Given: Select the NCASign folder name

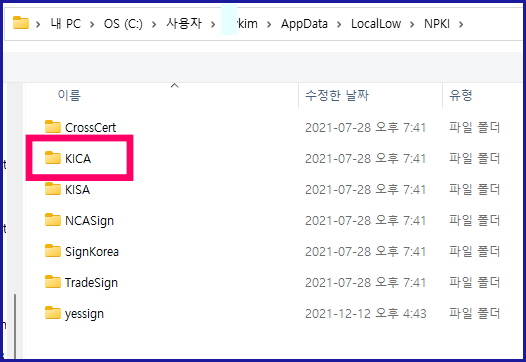Looking at the screenshot, I should [x=89, y=221].
